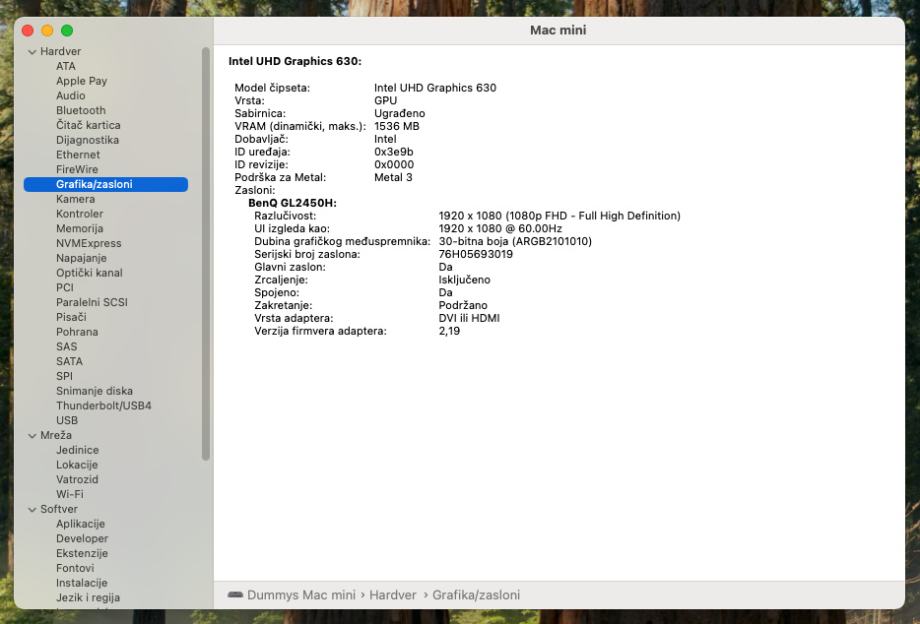Select Thunderbolt/USB4 in the sidebar
This screenshot has width=920, height=624.
click(x=103, y=405)
